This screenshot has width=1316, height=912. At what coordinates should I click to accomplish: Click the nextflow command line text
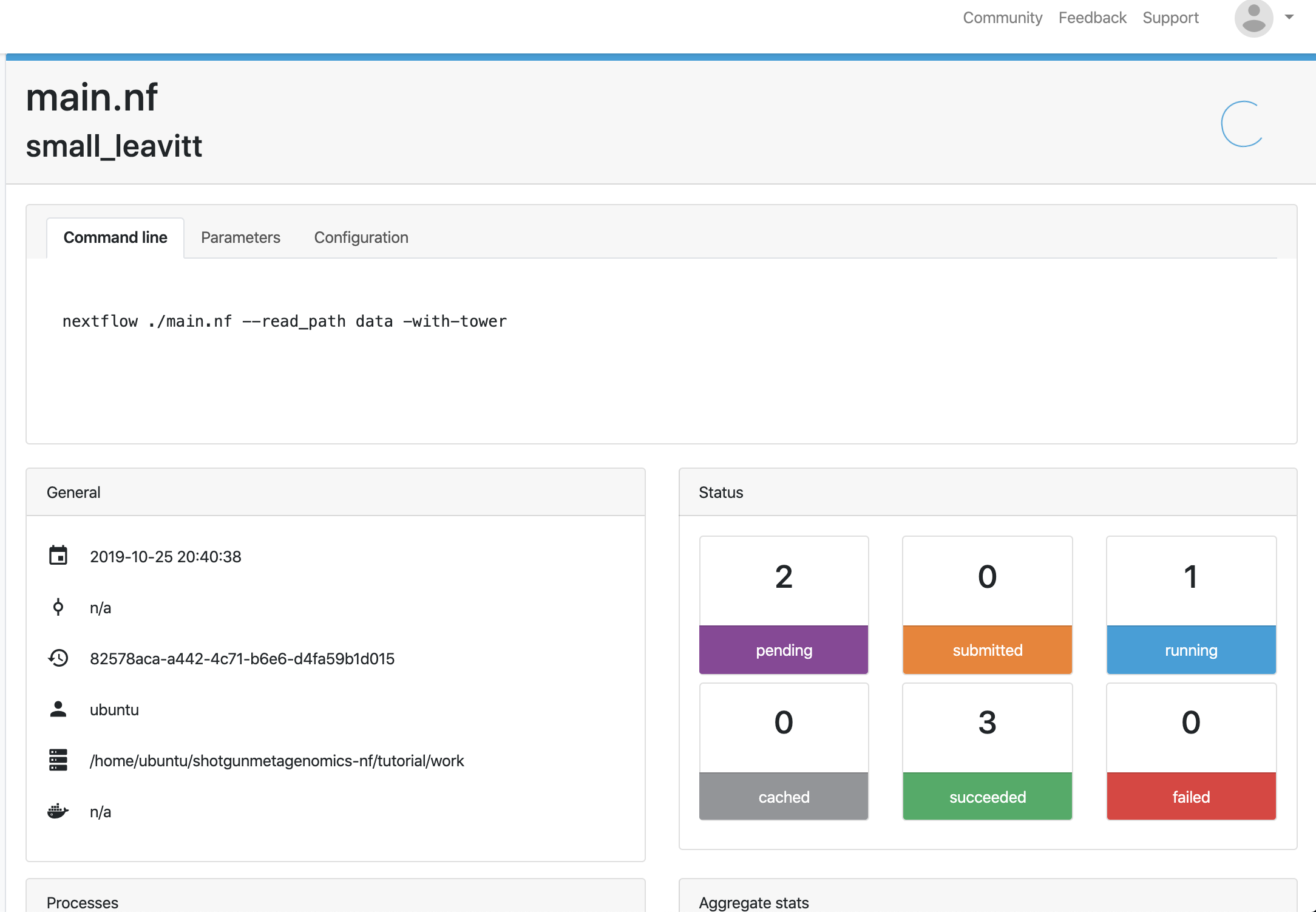[x=285, y=321]
